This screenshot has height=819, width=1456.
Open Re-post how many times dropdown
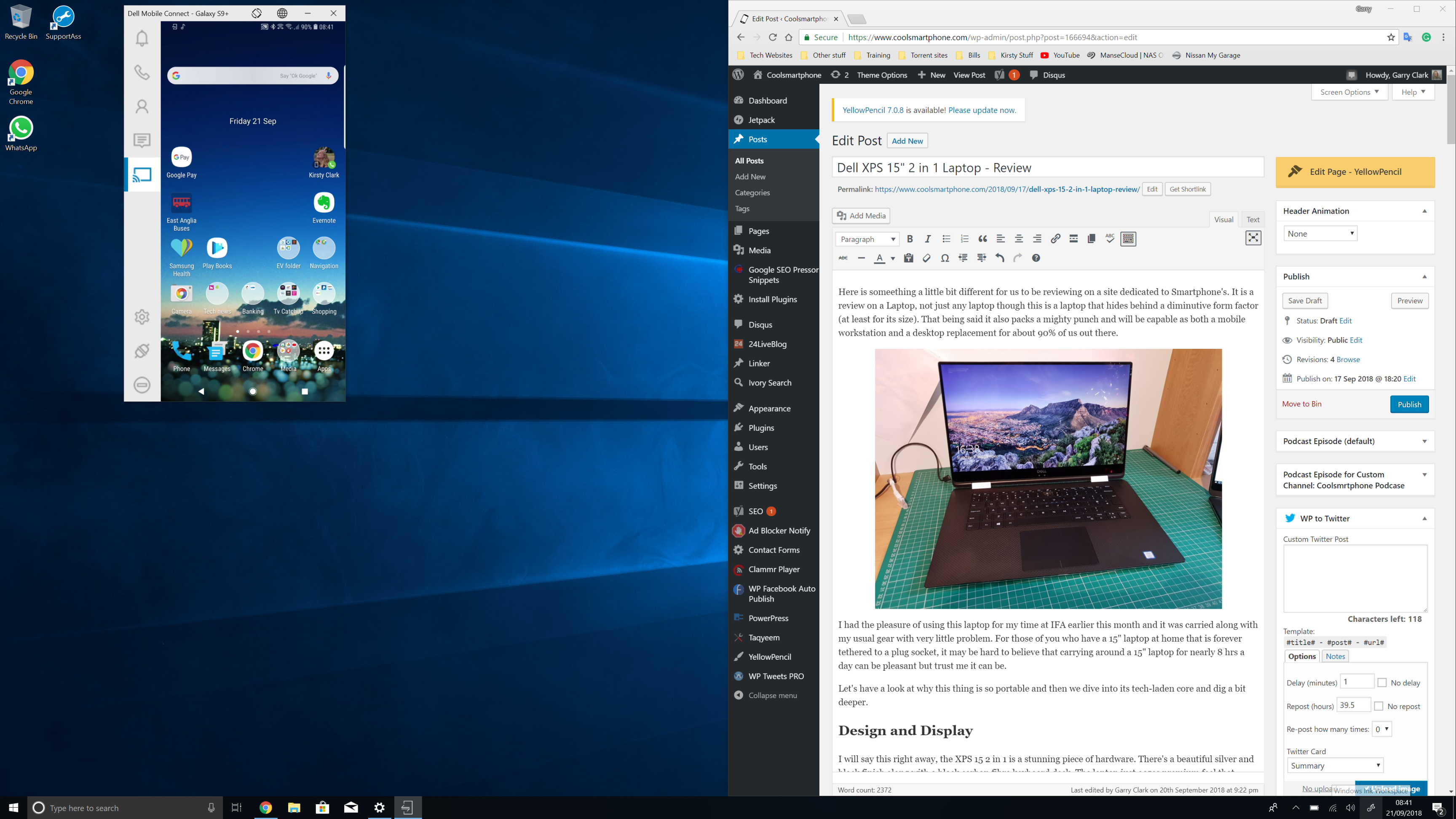click(x=1381, y=729)
